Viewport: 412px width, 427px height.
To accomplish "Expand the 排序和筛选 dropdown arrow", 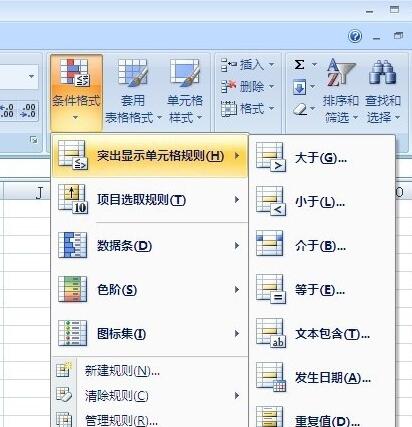I will tap(355, 118).
